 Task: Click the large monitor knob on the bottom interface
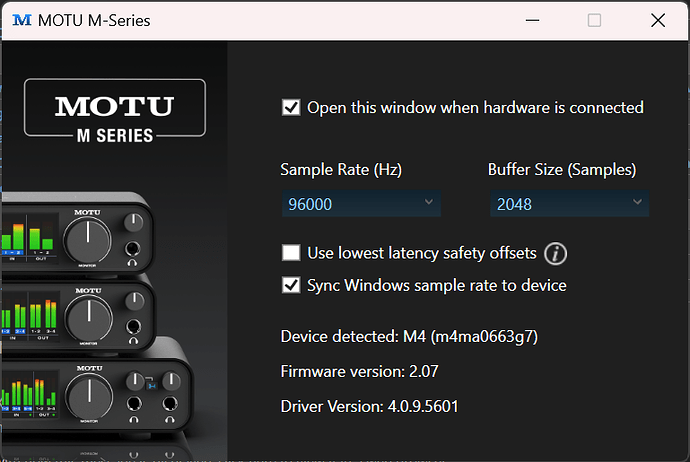[x=89, y=396]
